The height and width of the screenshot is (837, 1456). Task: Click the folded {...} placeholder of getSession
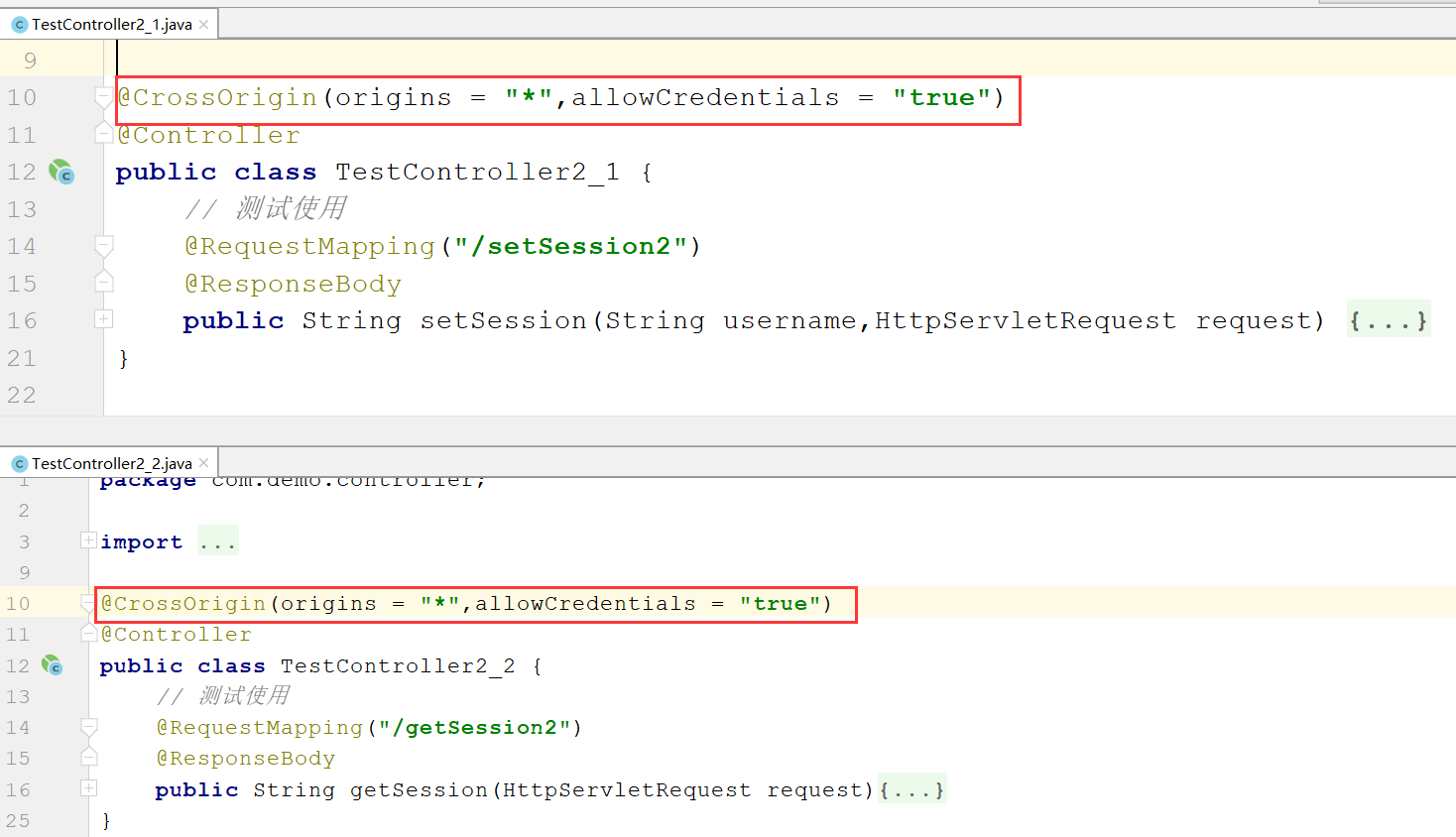click(x=911, y=789)
